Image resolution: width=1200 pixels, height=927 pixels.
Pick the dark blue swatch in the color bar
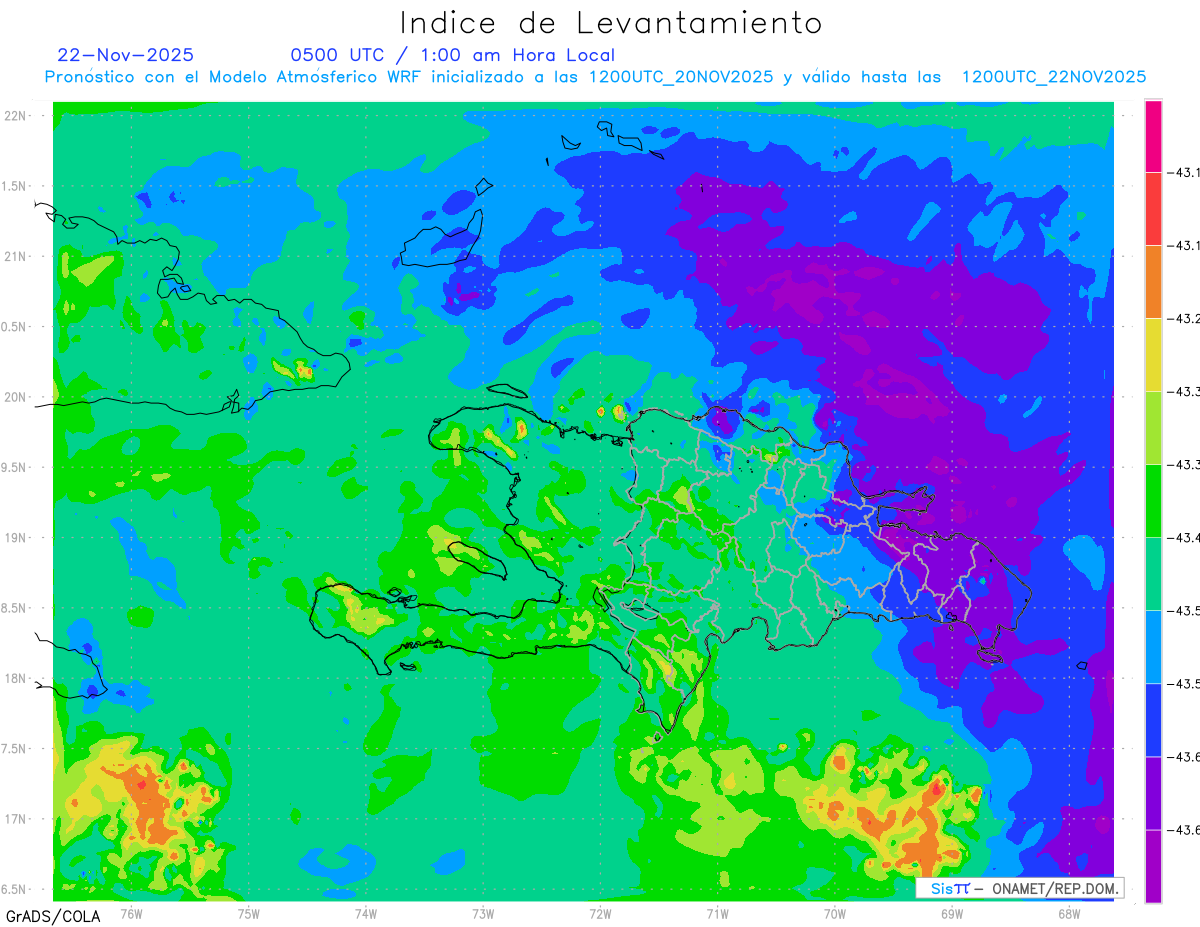click(1153, 720)
